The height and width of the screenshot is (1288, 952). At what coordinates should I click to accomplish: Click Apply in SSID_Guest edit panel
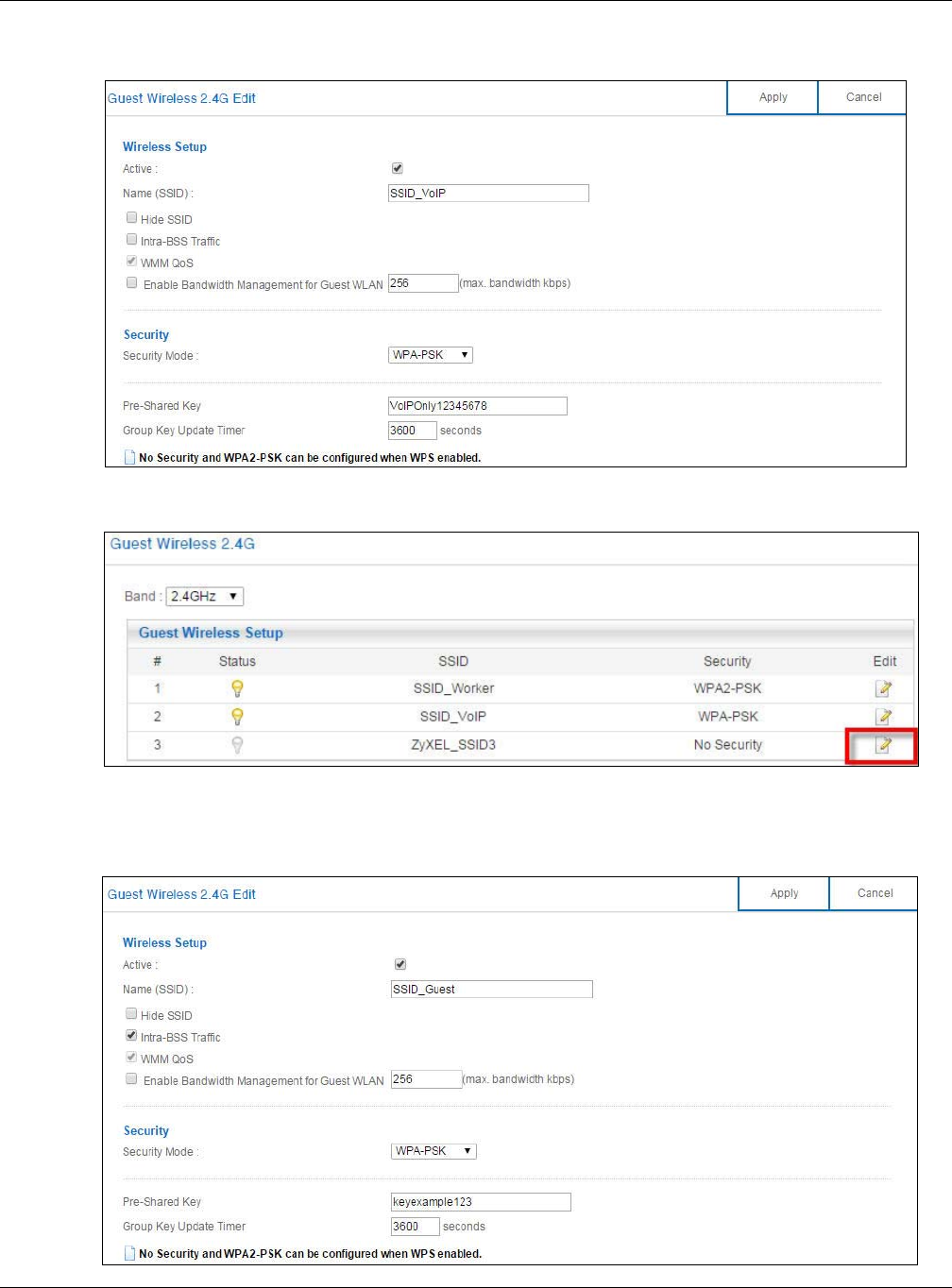click(x=784, y=893)
